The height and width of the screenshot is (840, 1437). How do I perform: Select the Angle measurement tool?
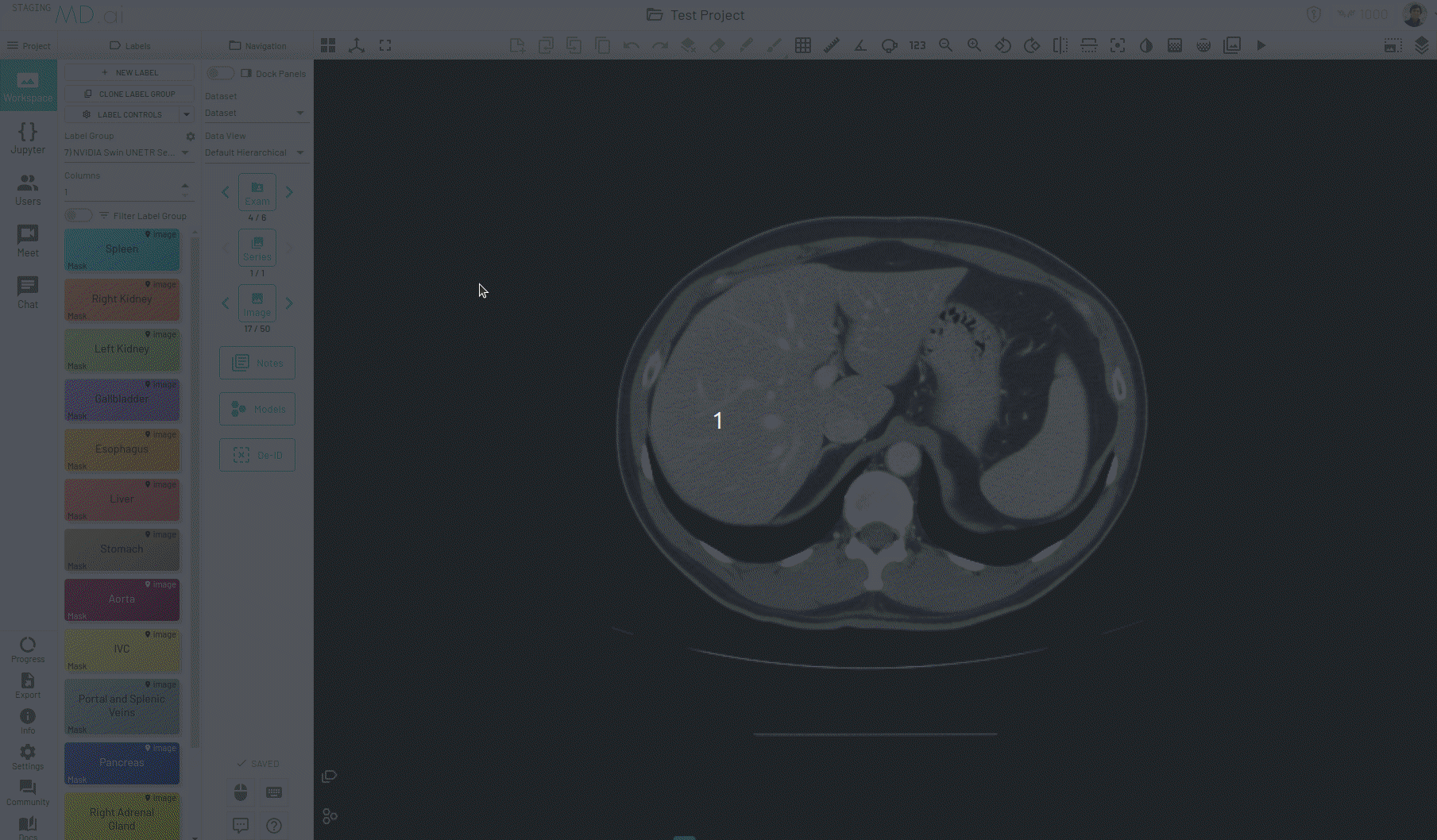(x=860, y=45)
